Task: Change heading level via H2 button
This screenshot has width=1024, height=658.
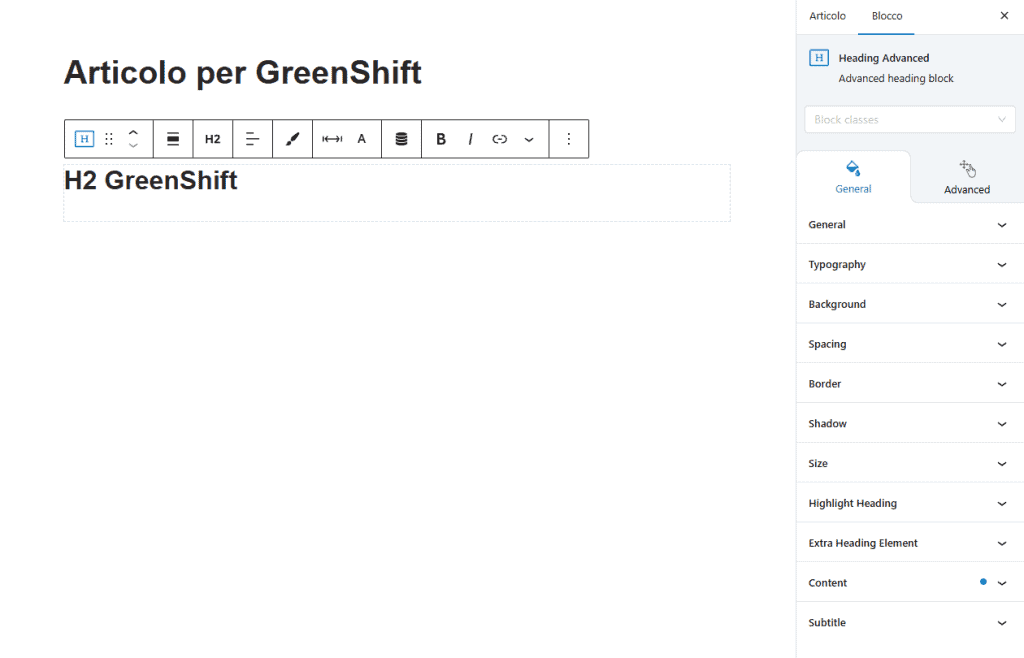Action: 213,139
